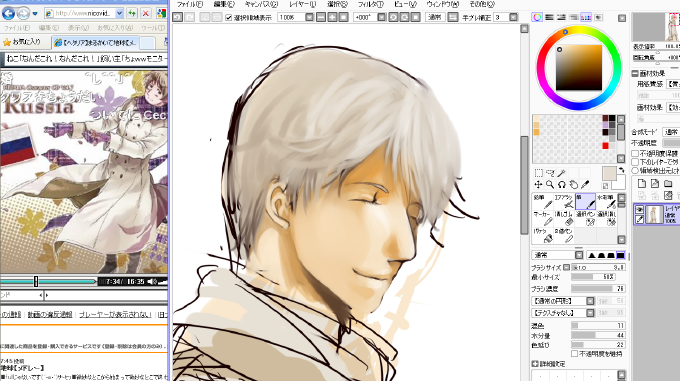
Task: Expand the 詳細設定 section
Action: [x=535, y=364]
